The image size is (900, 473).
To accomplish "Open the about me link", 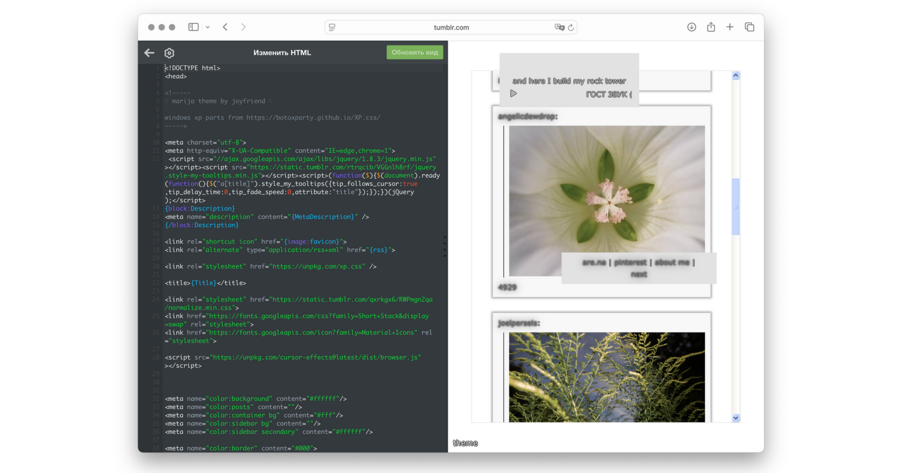I will pyautogui.click(x=672, y=263).
